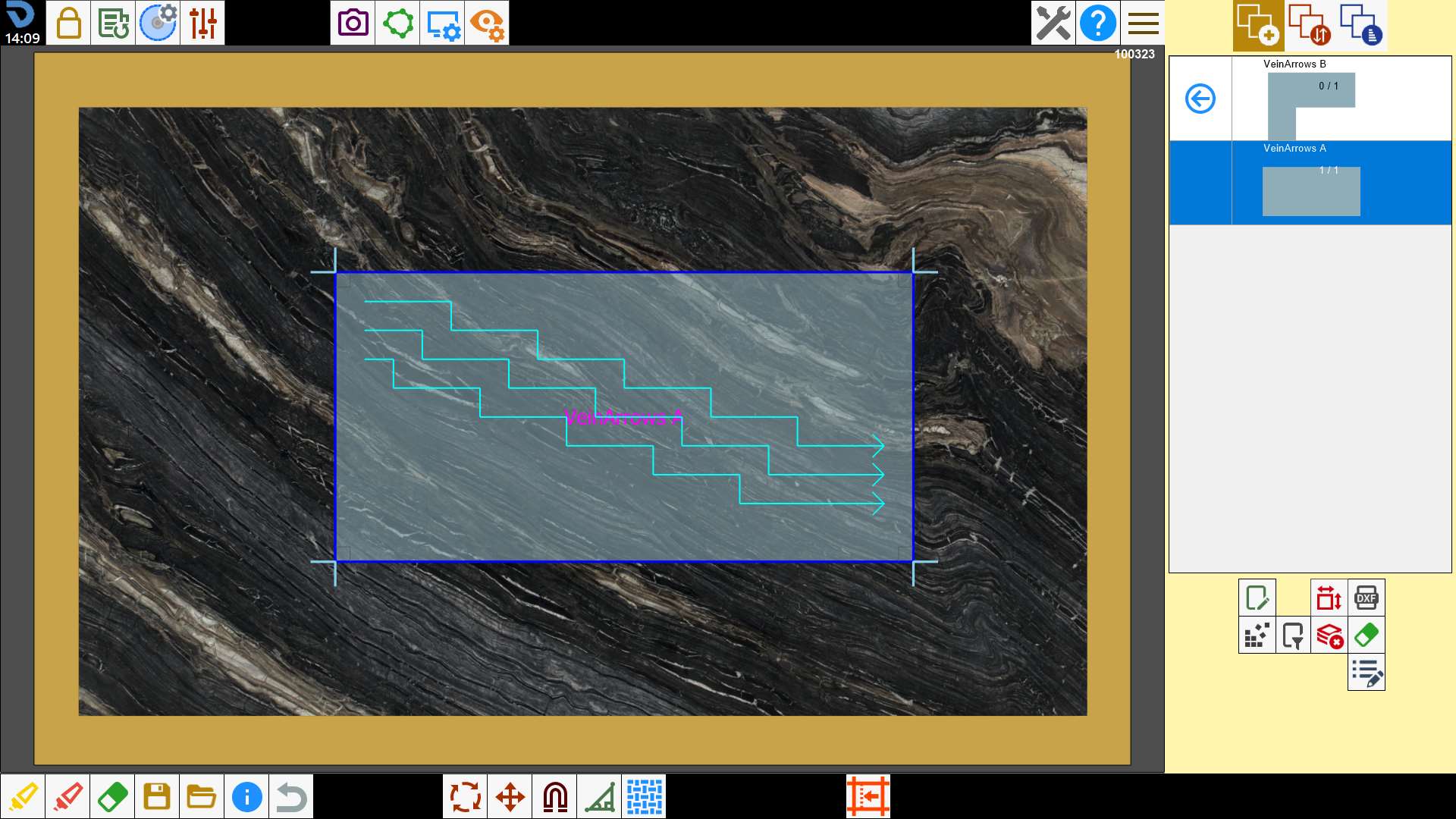Click the edit part icon
The height and width of the screenshot is (819, 1456).
pos(1257,598)
